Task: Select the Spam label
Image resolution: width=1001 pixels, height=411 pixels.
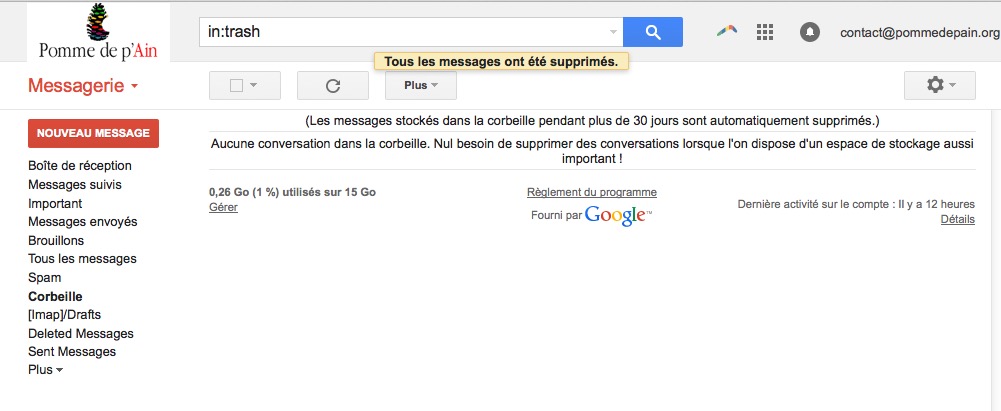Action: [45, 278]
